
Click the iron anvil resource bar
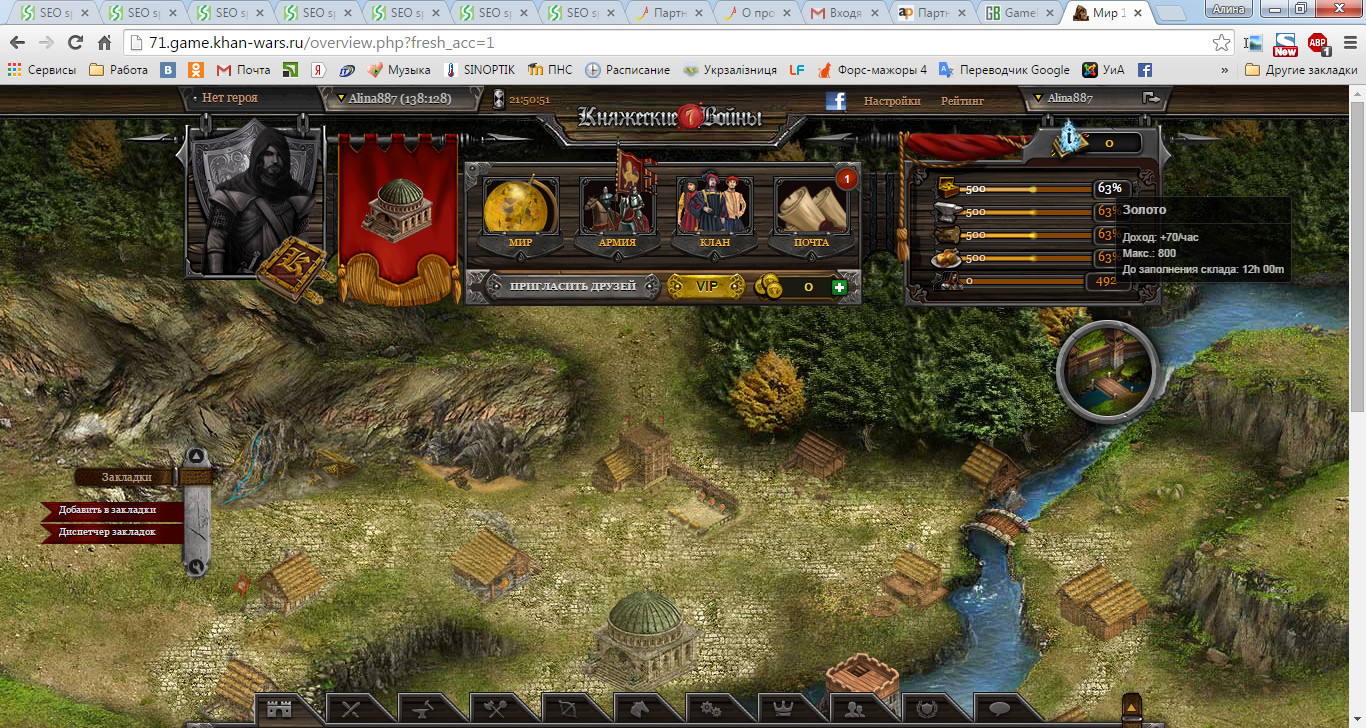(x=1030, y=211)
